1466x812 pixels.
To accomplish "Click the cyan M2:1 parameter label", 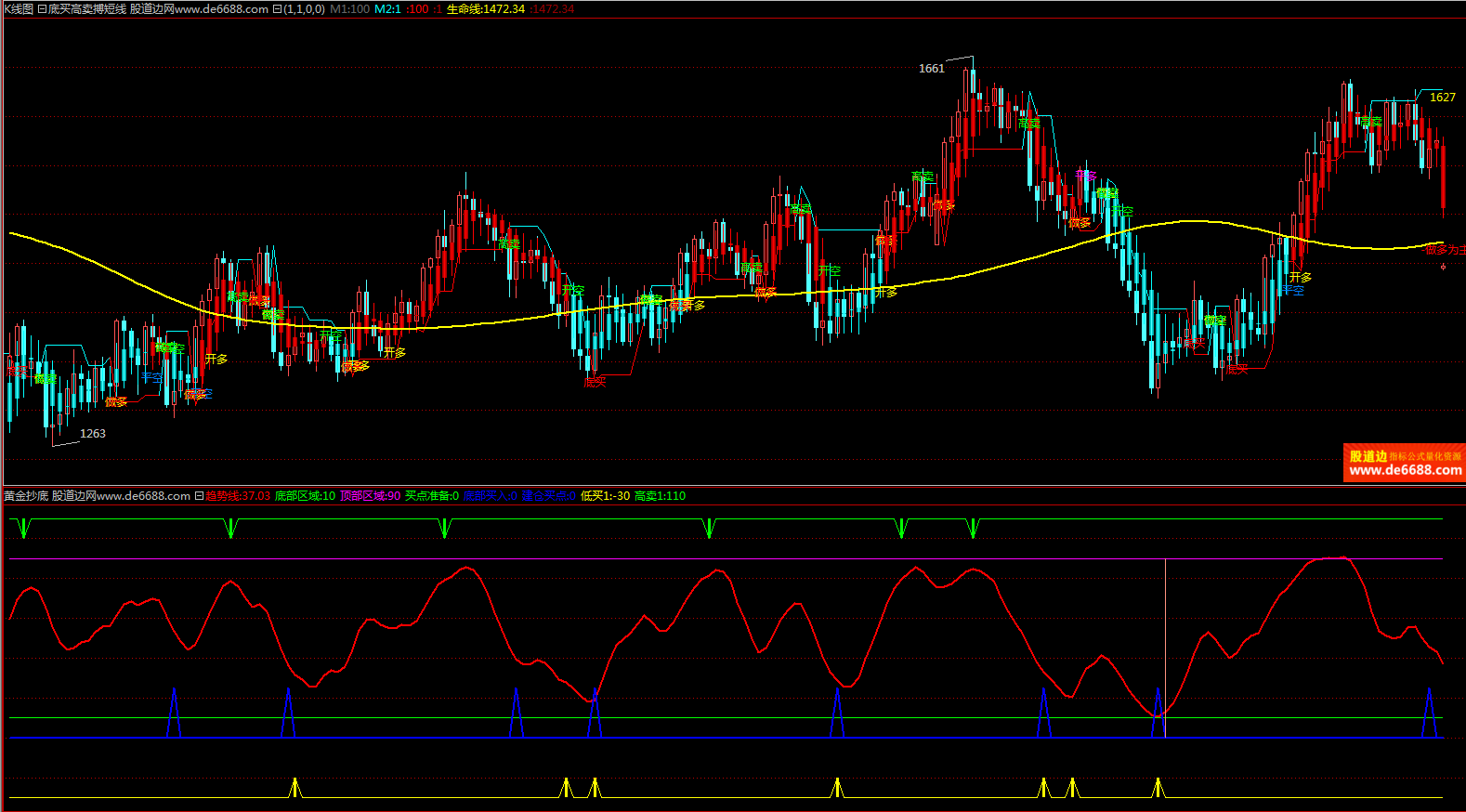I will 387,9.
